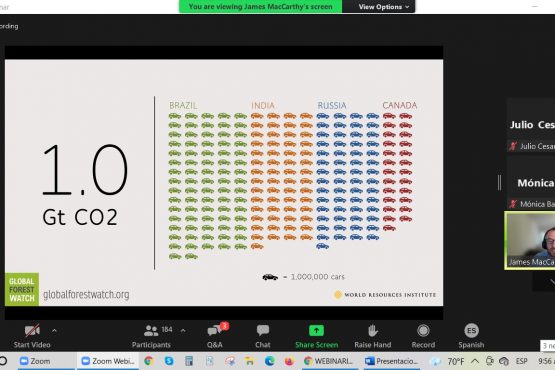This screenshot has height=370, width=555.
Task: Click the Skype icon in the taskbar
Action: point(169,361)
